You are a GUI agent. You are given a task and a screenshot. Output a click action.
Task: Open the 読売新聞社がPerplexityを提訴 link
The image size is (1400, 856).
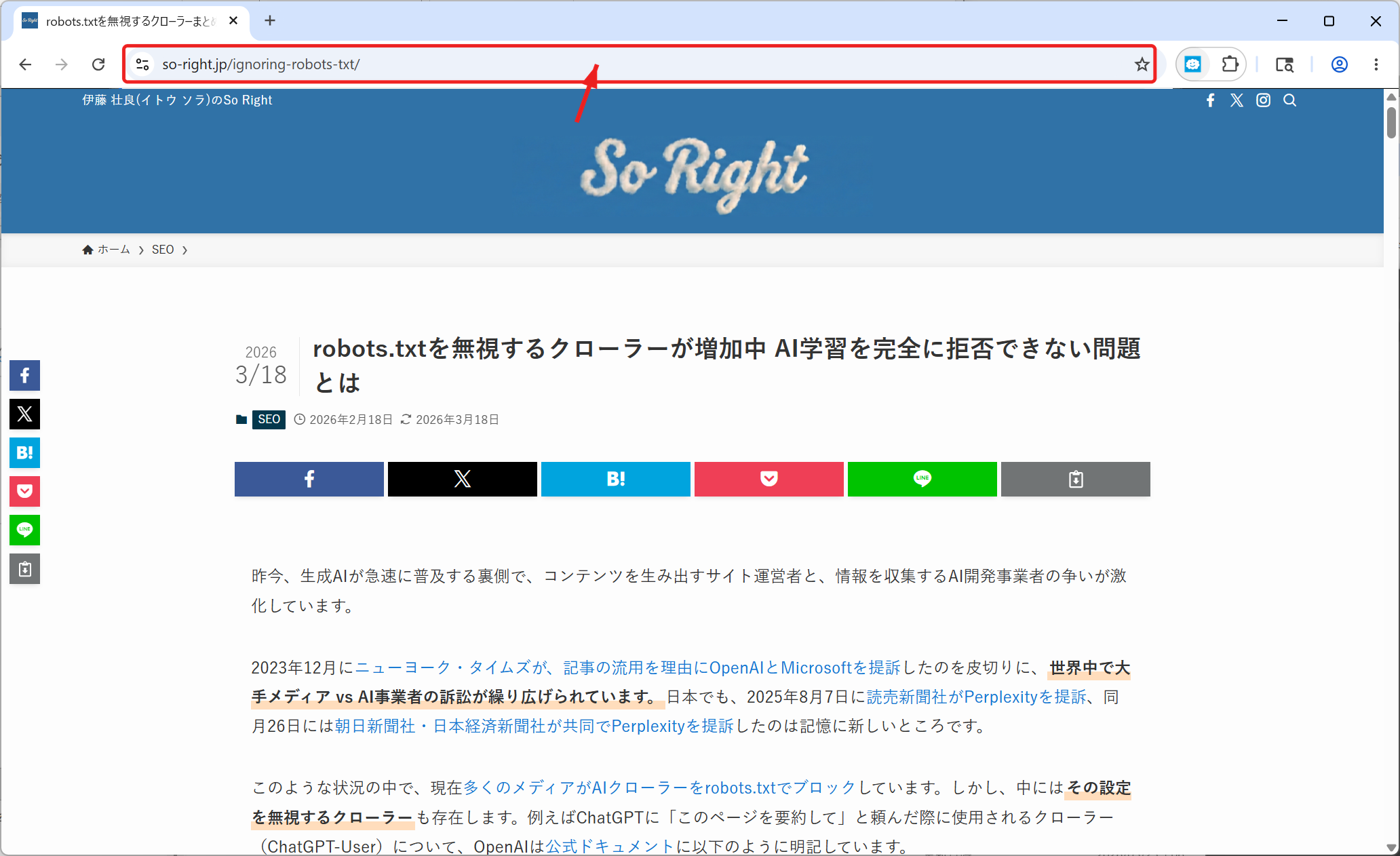tap(977, 697)
